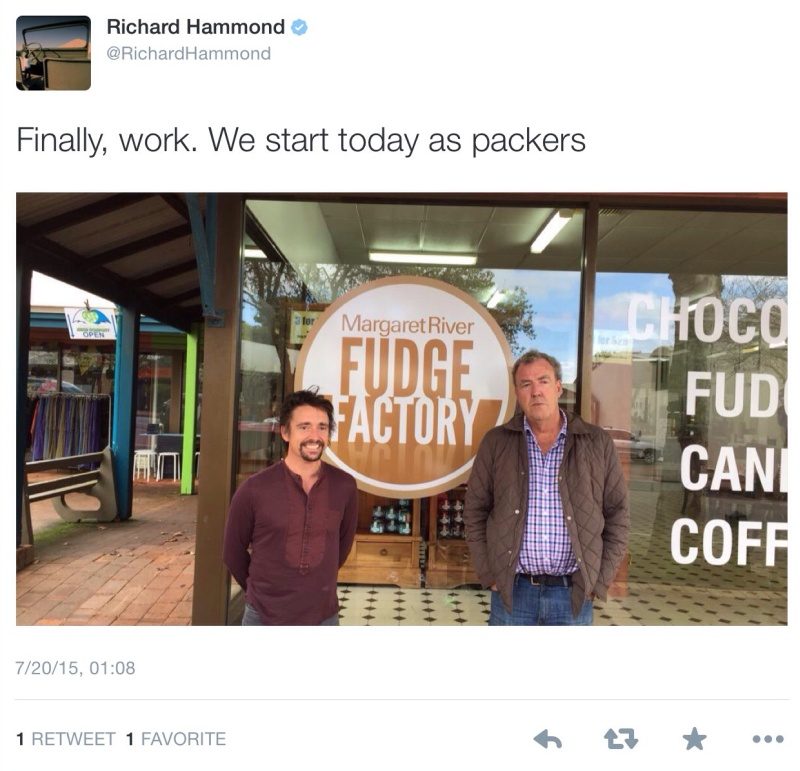Click the blue verified badge

click(299, 27)
